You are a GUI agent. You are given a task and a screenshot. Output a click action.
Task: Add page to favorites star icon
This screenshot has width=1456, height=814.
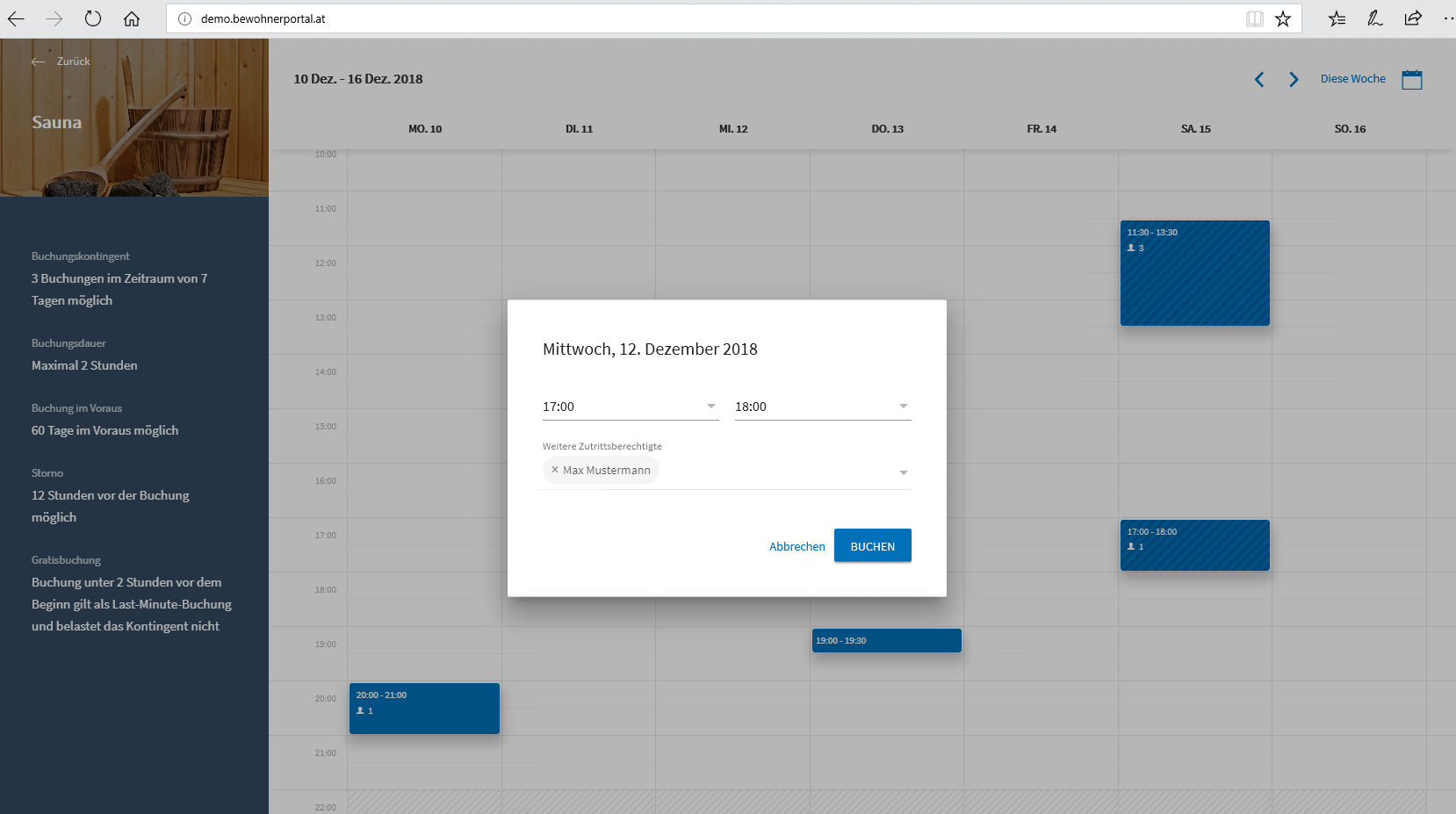pyautogui.click(x=1283, y=18)
